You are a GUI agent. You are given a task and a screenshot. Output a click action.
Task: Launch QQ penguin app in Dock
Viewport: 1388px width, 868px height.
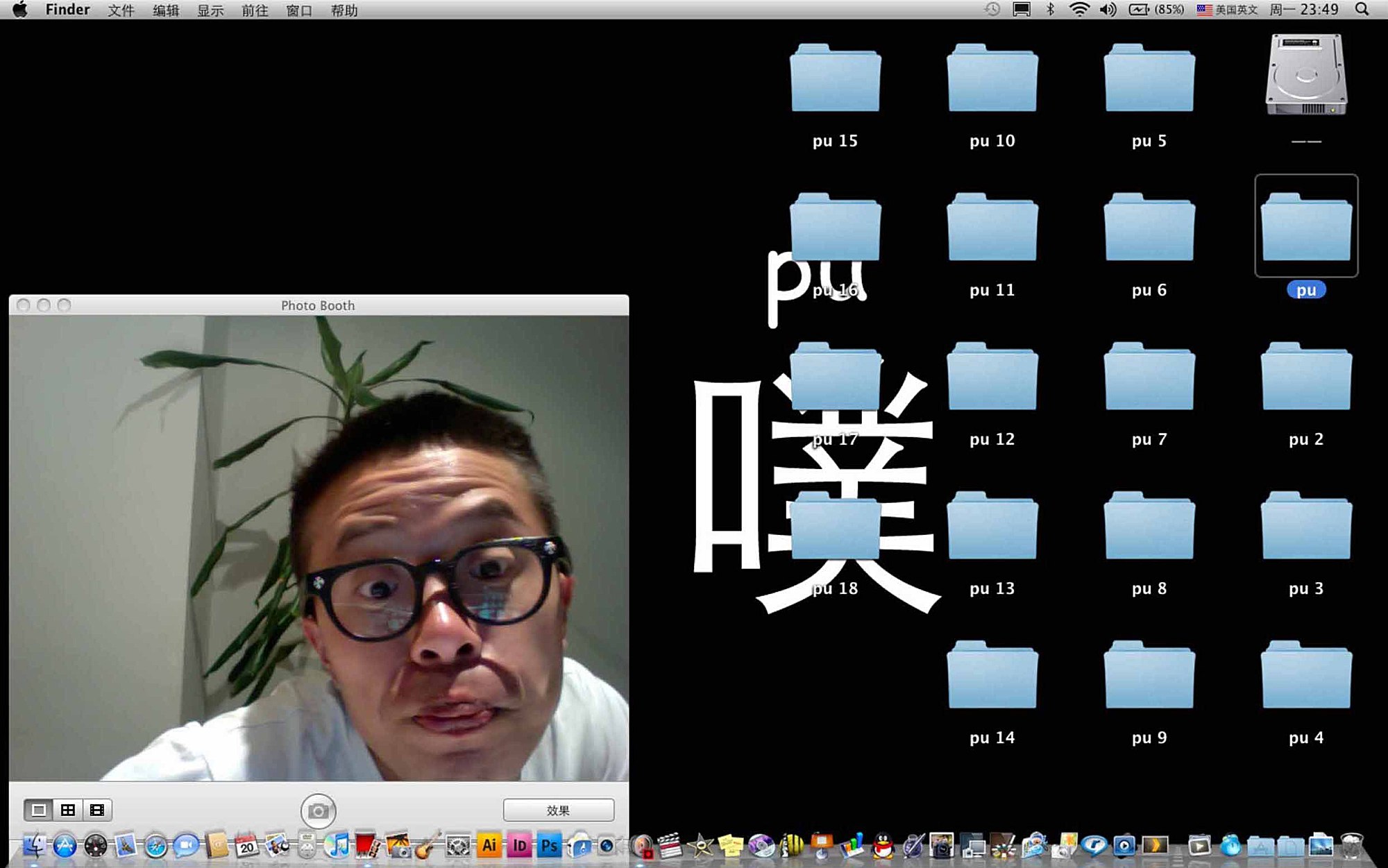883,846
